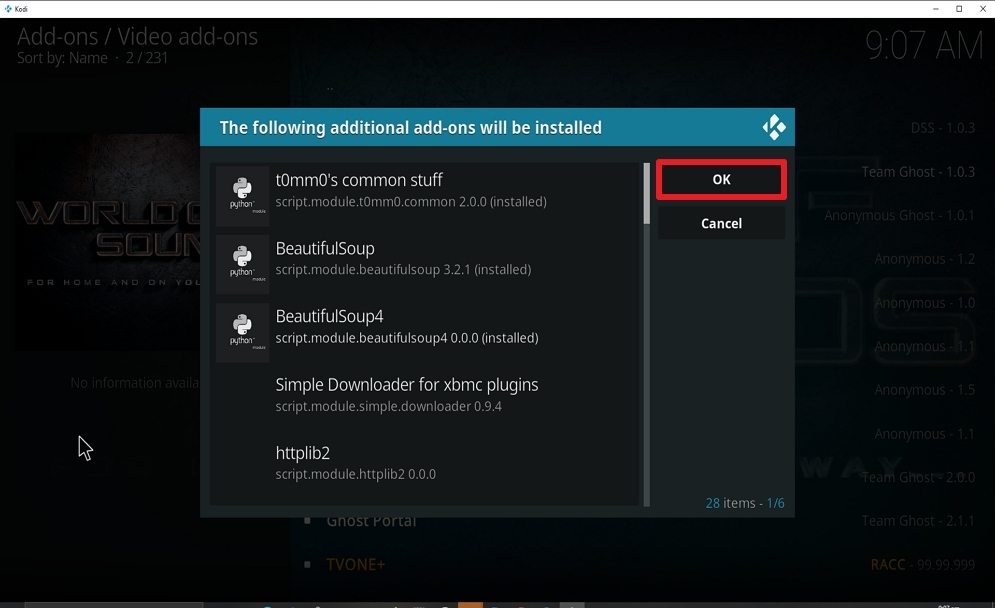Screen dimensions: 995x608
Task: Select the BeautifulSoup4 list item
Action: coord(426,332)
